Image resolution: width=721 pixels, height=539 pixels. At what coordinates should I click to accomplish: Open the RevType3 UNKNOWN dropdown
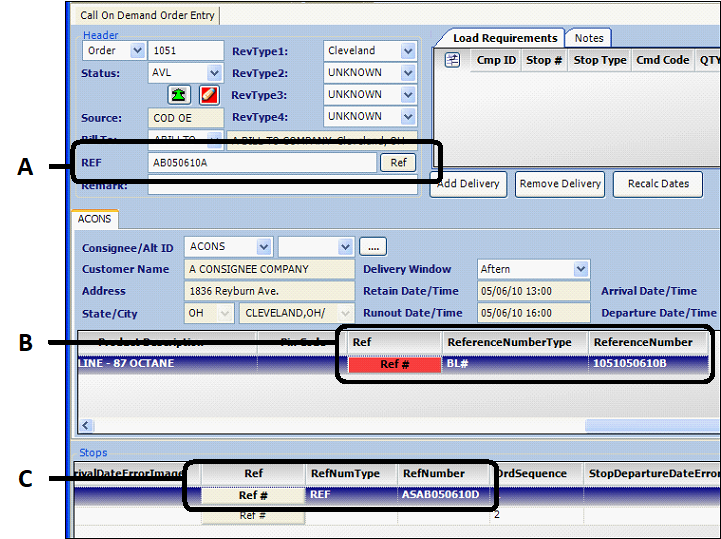(408, 94)
